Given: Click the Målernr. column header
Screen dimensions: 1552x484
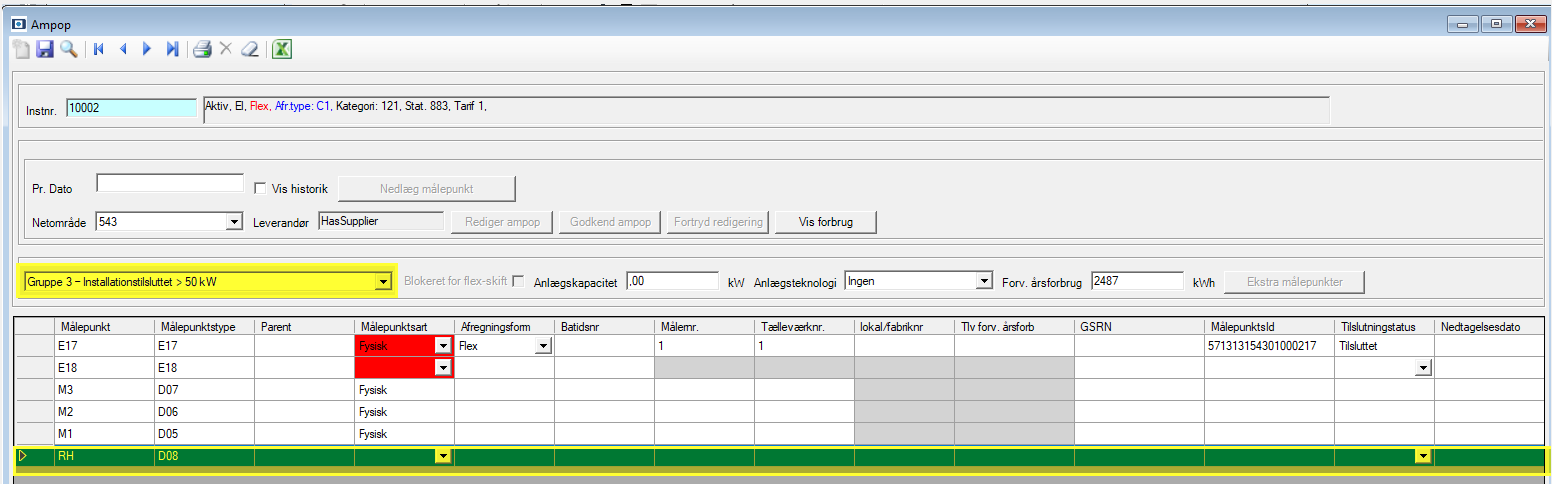Looking at the screenshot, I should [704, 326].
